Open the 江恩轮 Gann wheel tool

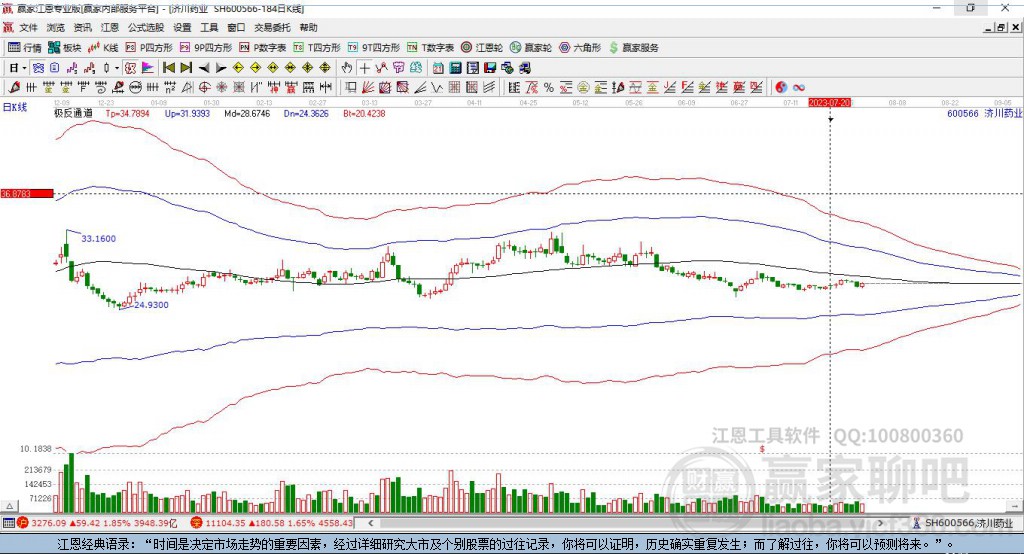click(482, 48)
